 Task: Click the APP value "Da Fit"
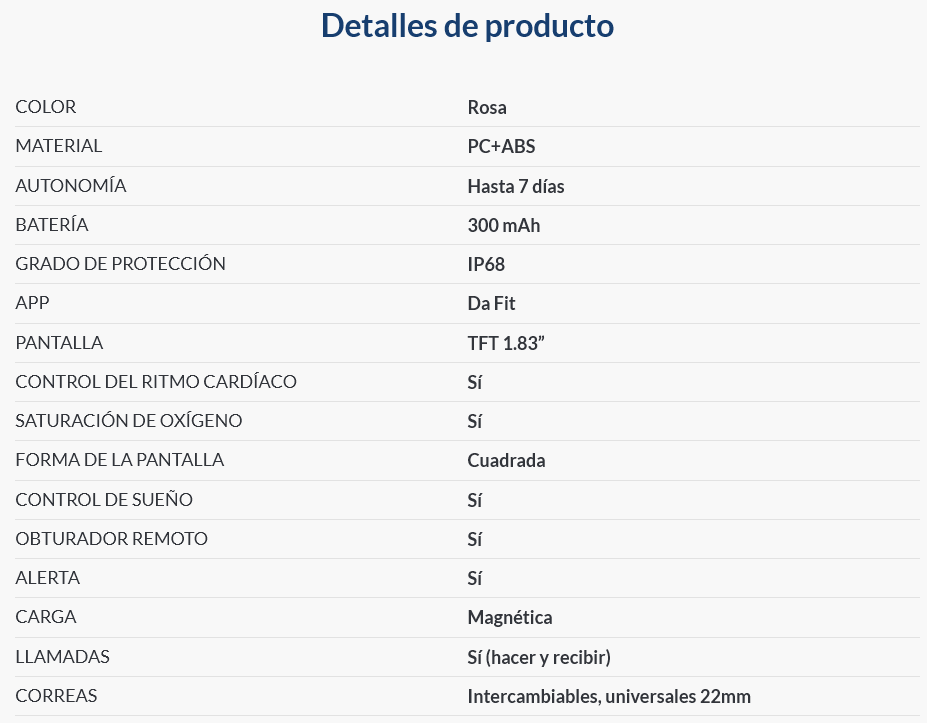(491, 304)
